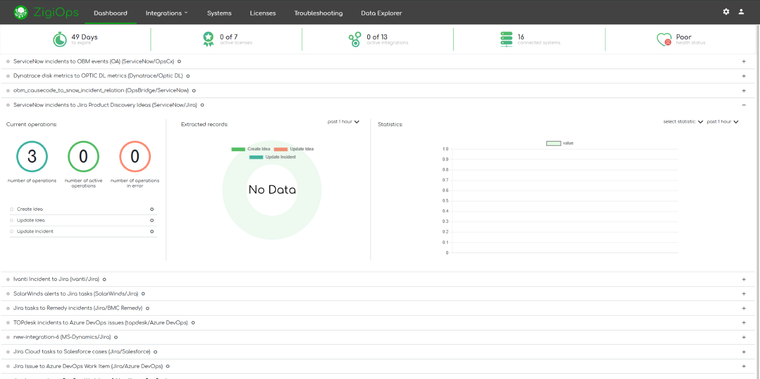Click the active licenses badge icon

(x=208, y=39)
